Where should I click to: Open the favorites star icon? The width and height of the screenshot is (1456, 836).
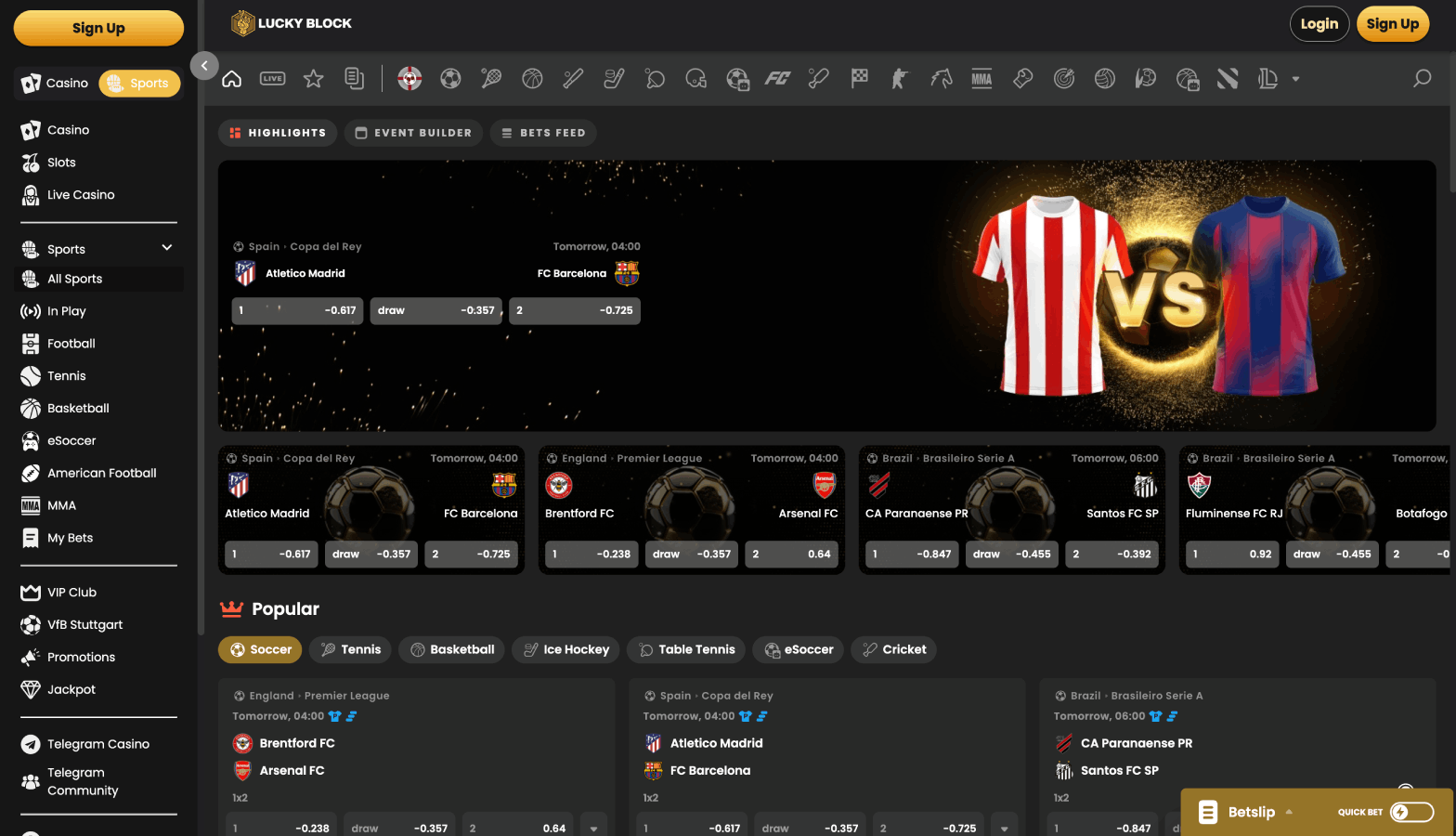tap(314, 79)
